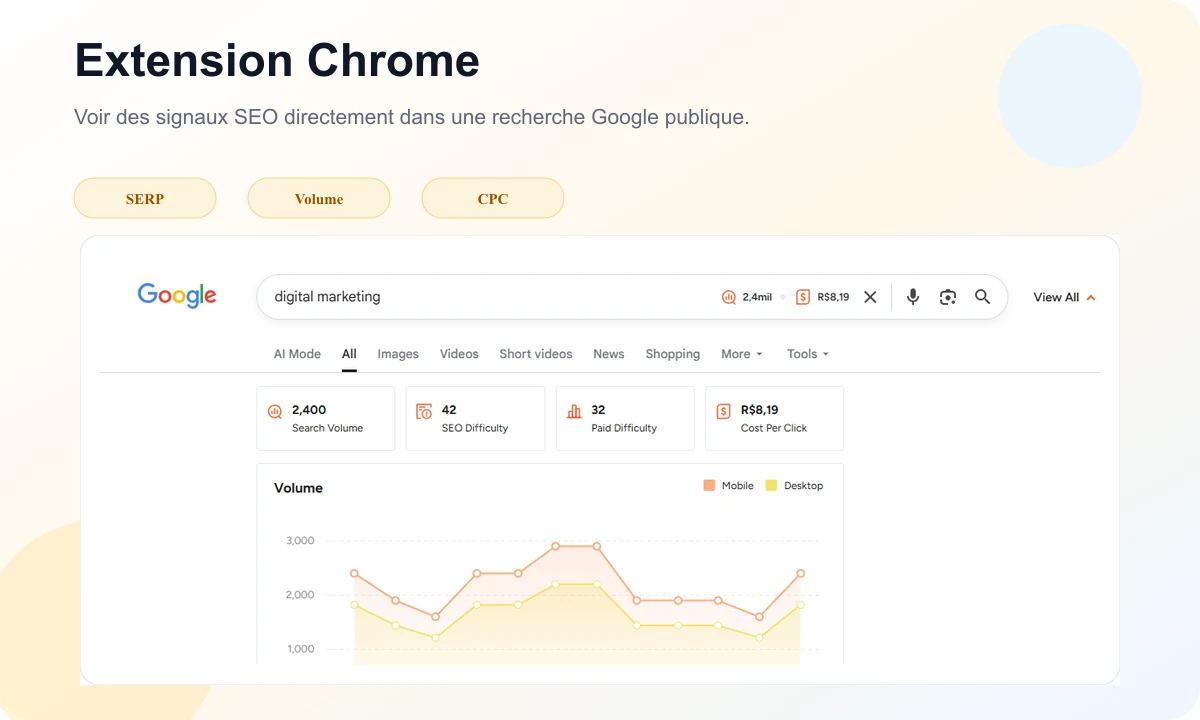Screen dimensions: 1200x720
Task: Start voice search with the microphone icon
Action: (913, 297)
